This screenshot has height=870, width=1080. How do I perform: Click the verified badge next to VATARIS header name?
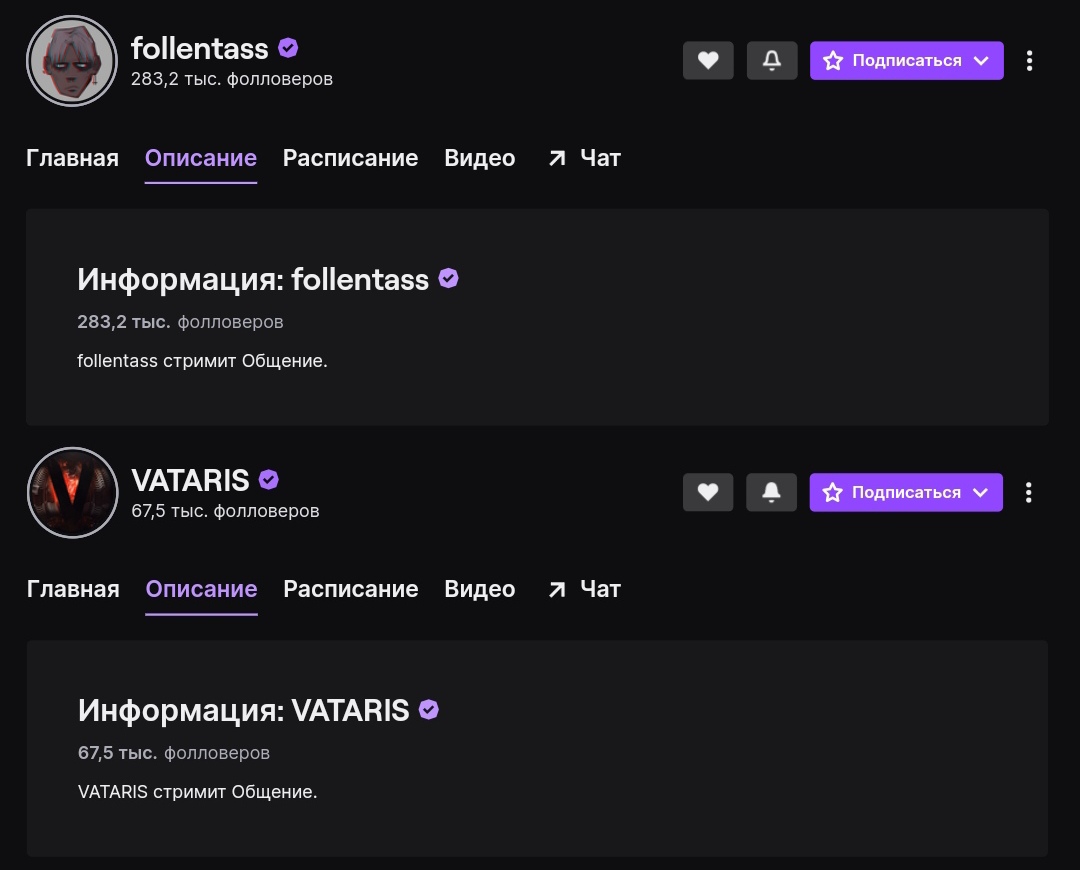[269, 479]
